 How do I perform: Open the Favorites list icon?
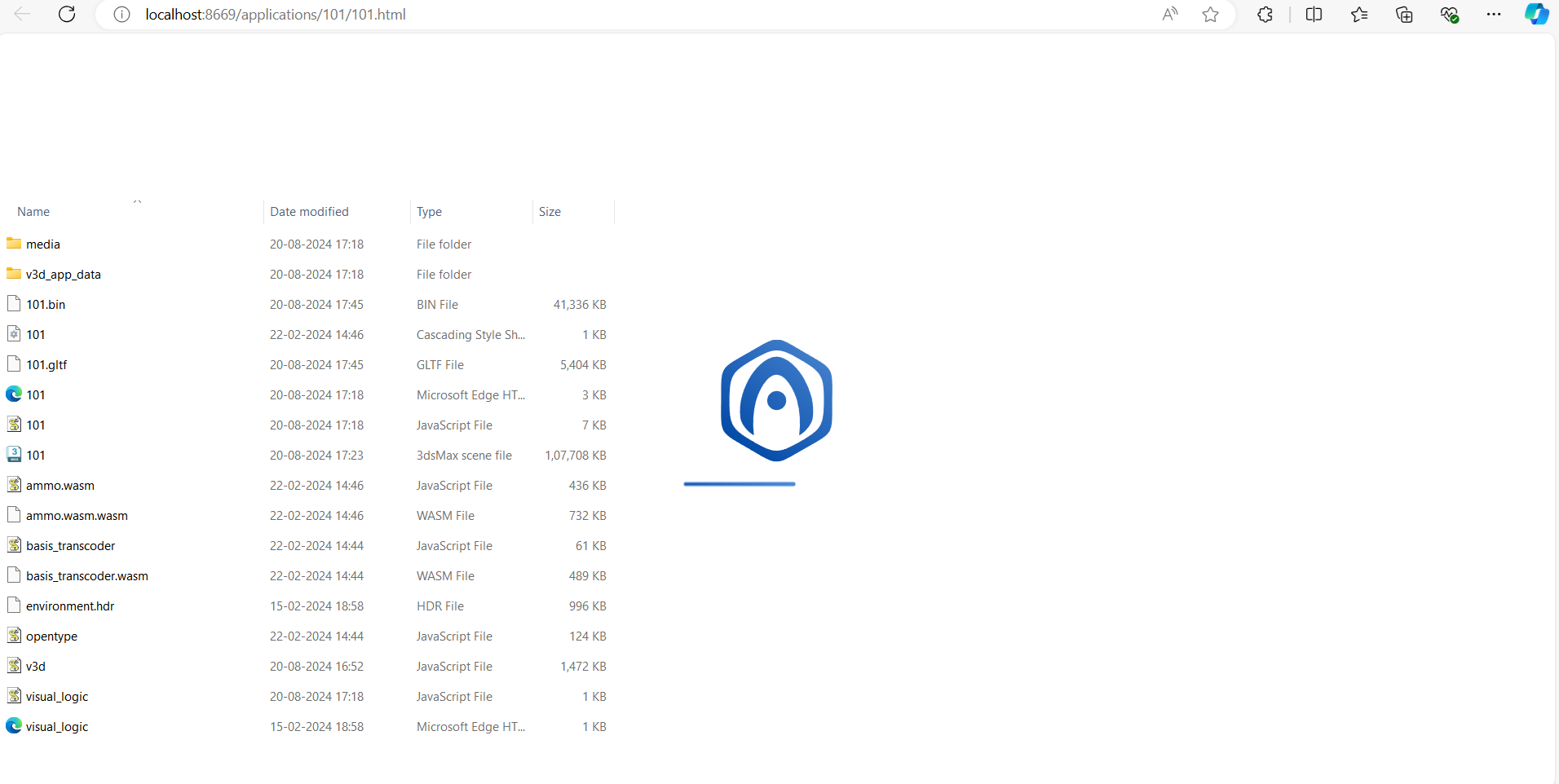(1359, 14)
